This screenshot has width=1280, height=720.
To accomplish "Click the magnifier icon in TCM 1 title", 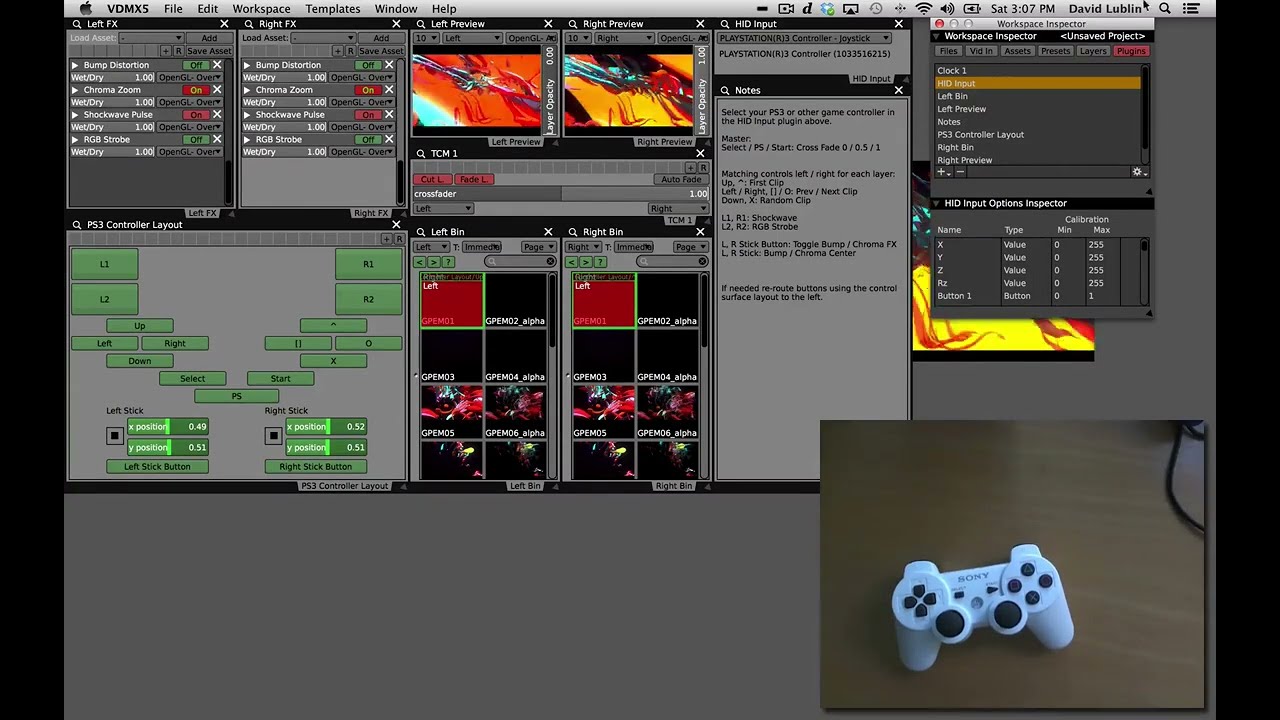I will coord(421,154).
